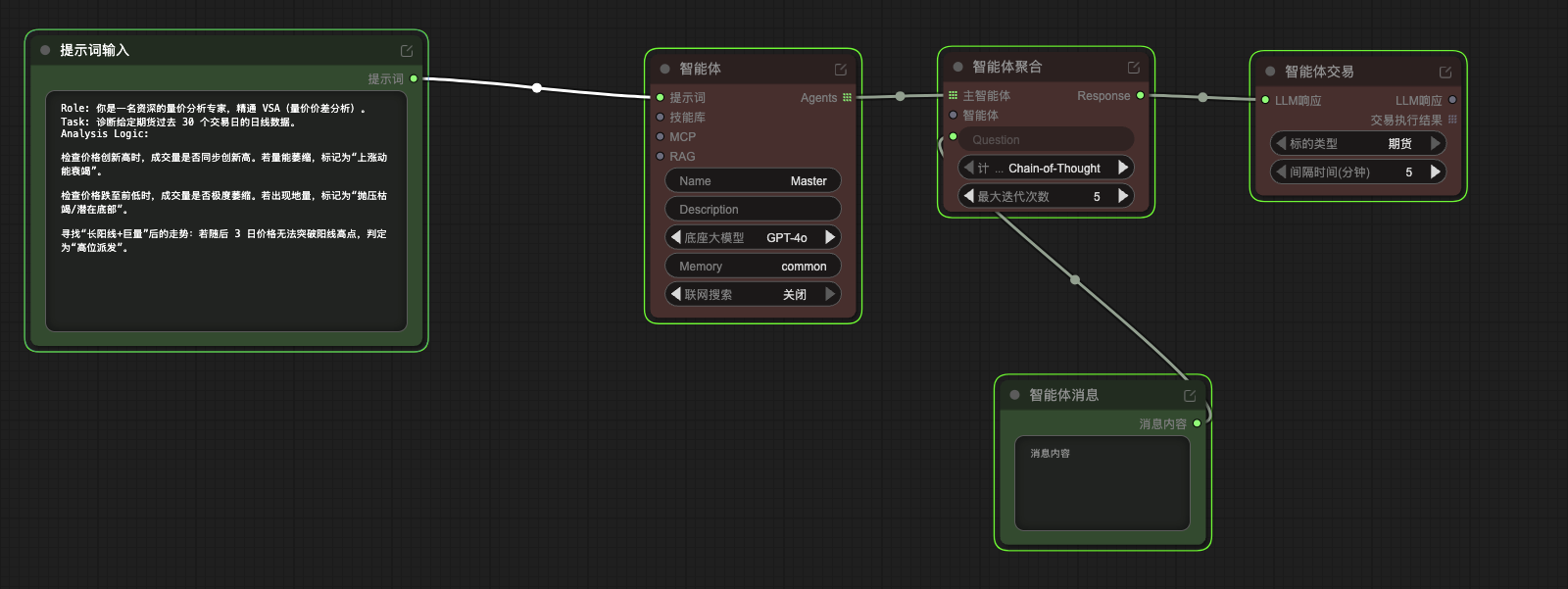1568x589 pixels.
Task: Click the 消息内容 text area
Action: 1102,483
